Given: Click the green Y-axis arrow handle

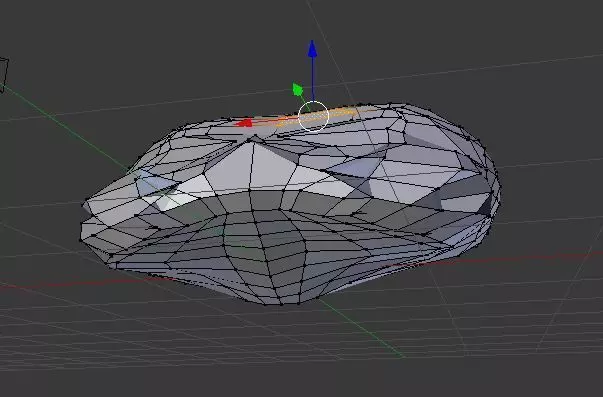Looking at the screenshot, I should 298,90.
